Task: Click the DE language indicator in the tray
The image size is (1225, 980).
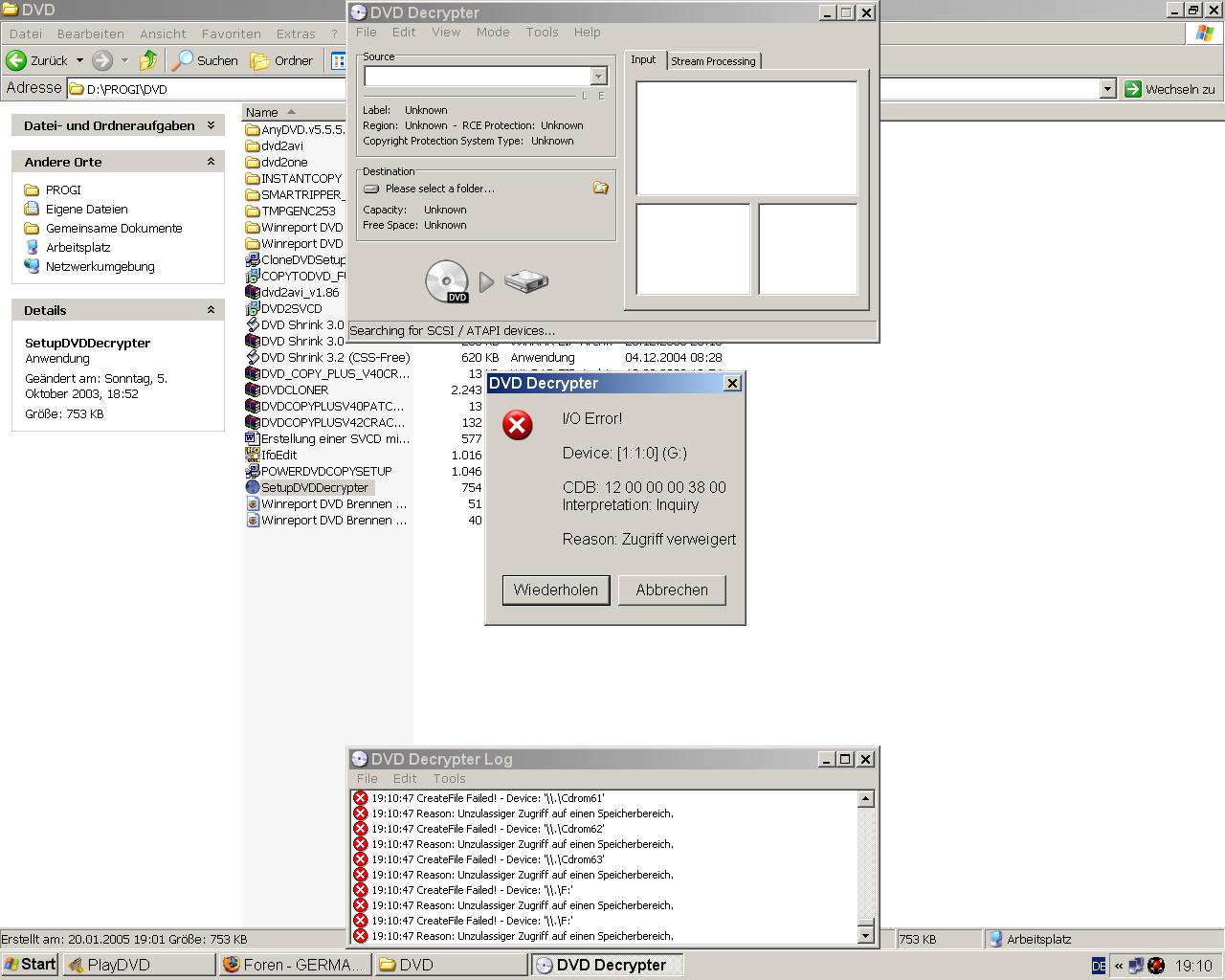Action: point(1098,966)
